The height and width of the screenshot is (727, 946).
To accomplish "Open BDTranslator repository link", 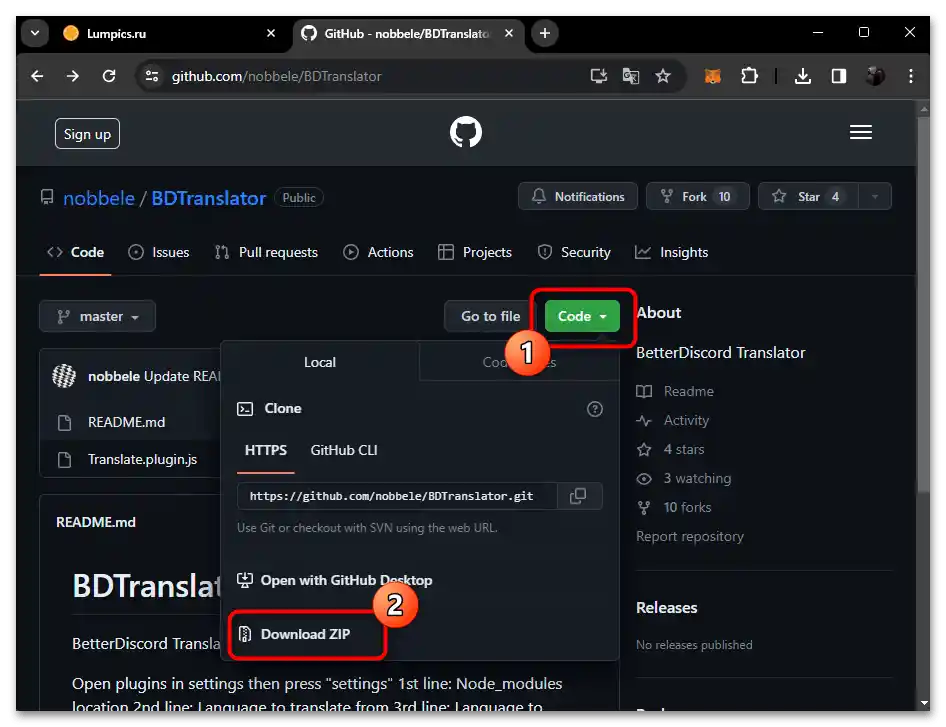I will point(209,198).
